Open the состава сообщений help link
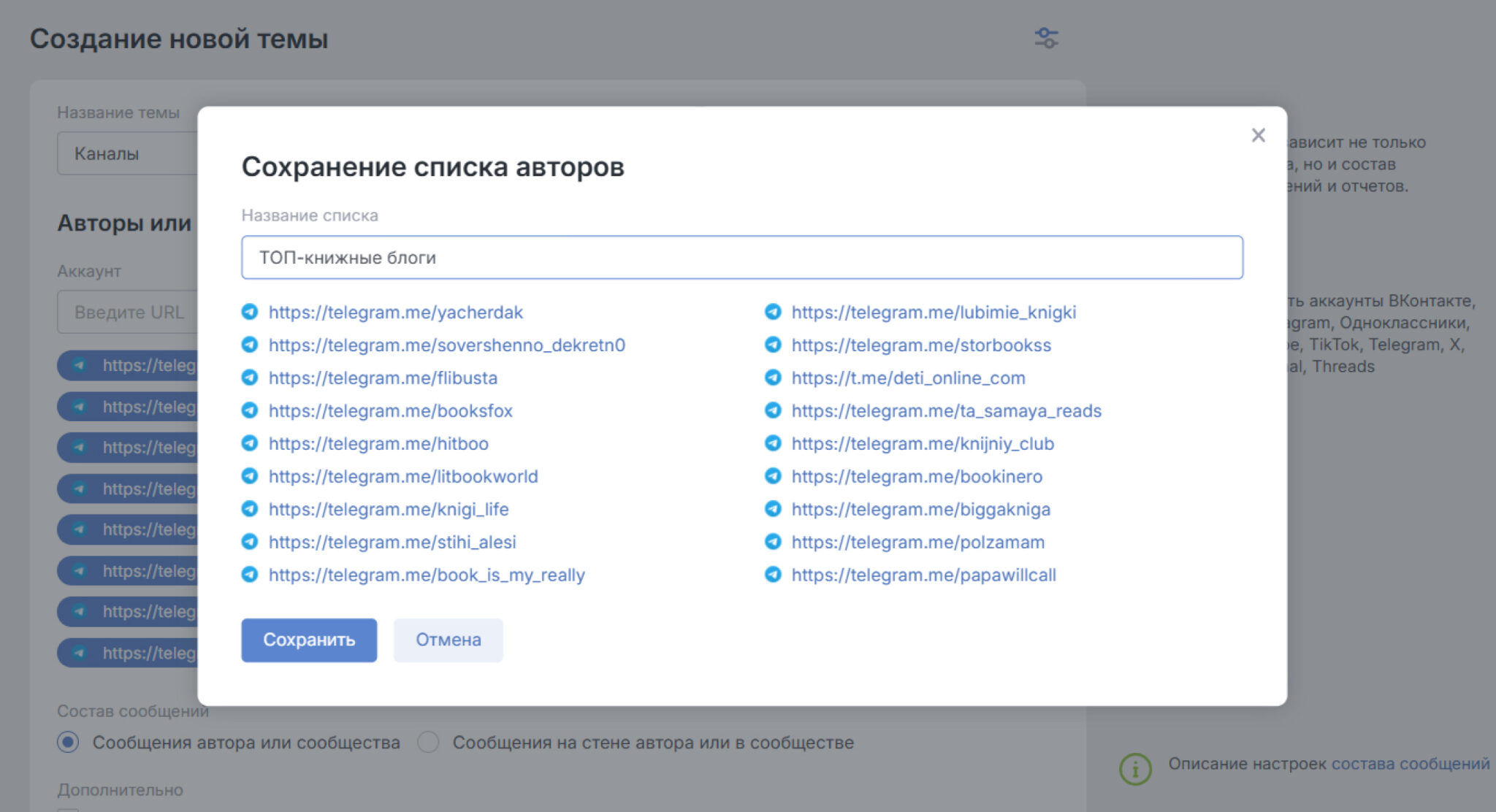 (x=1411, y=764)
